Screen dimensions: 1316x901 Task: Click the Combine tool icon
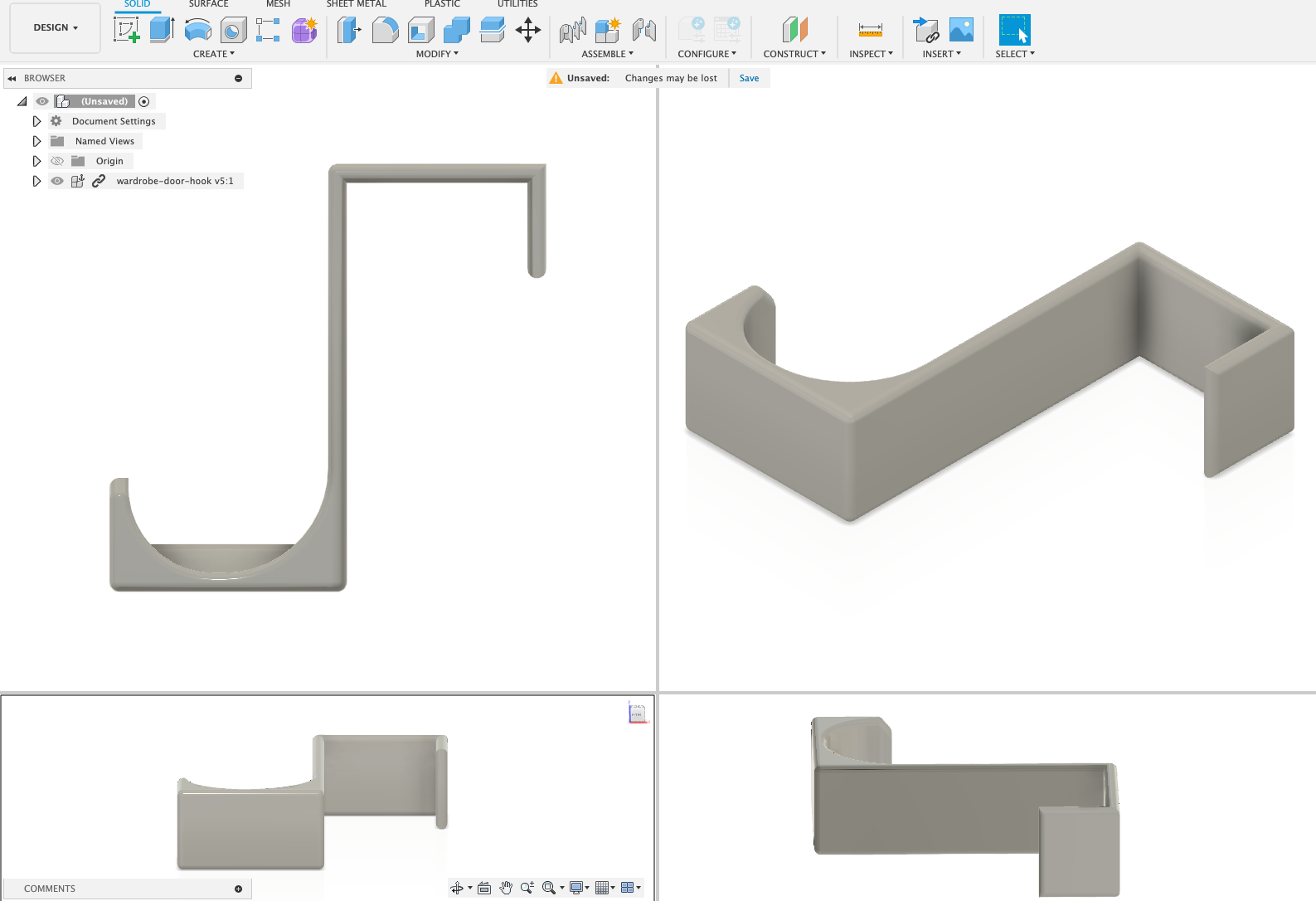(457, 31)
